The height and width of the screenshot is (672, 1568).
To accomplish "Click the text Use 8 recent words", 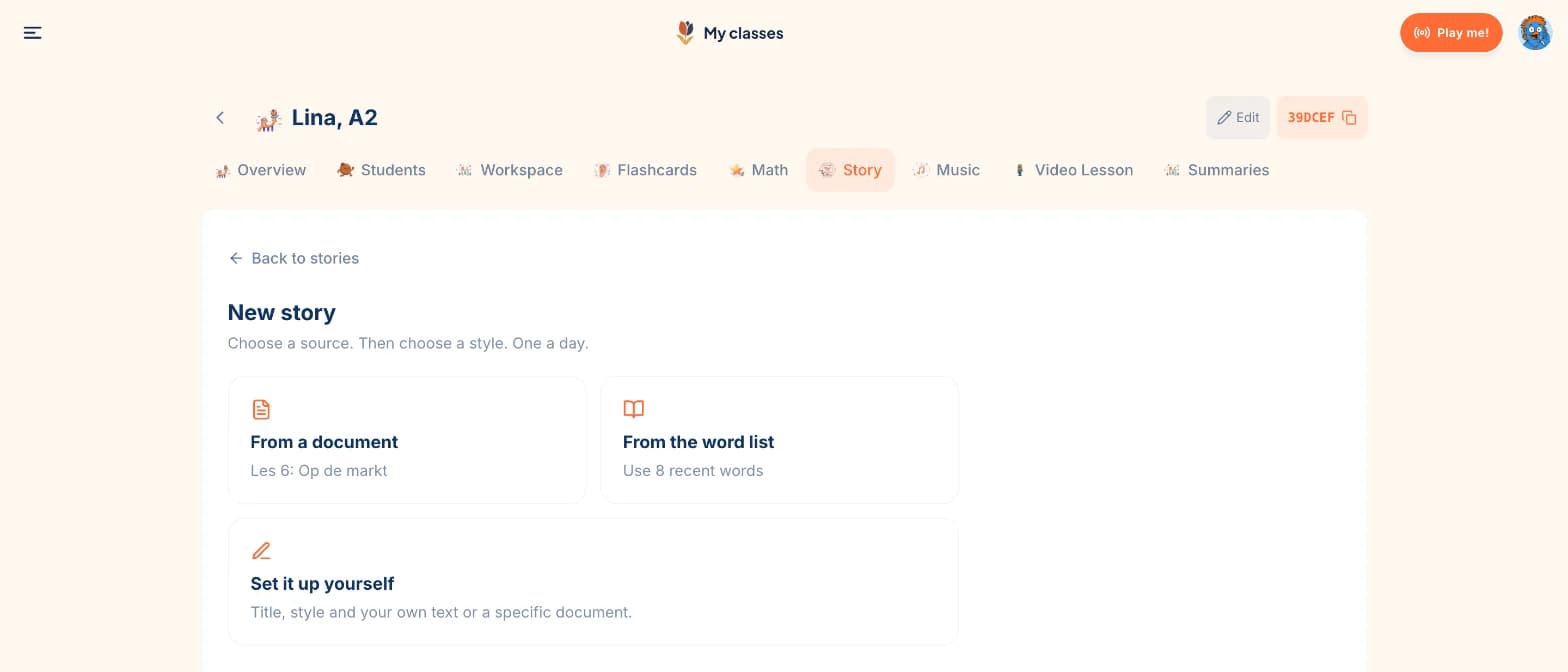I will pos(693,471).
